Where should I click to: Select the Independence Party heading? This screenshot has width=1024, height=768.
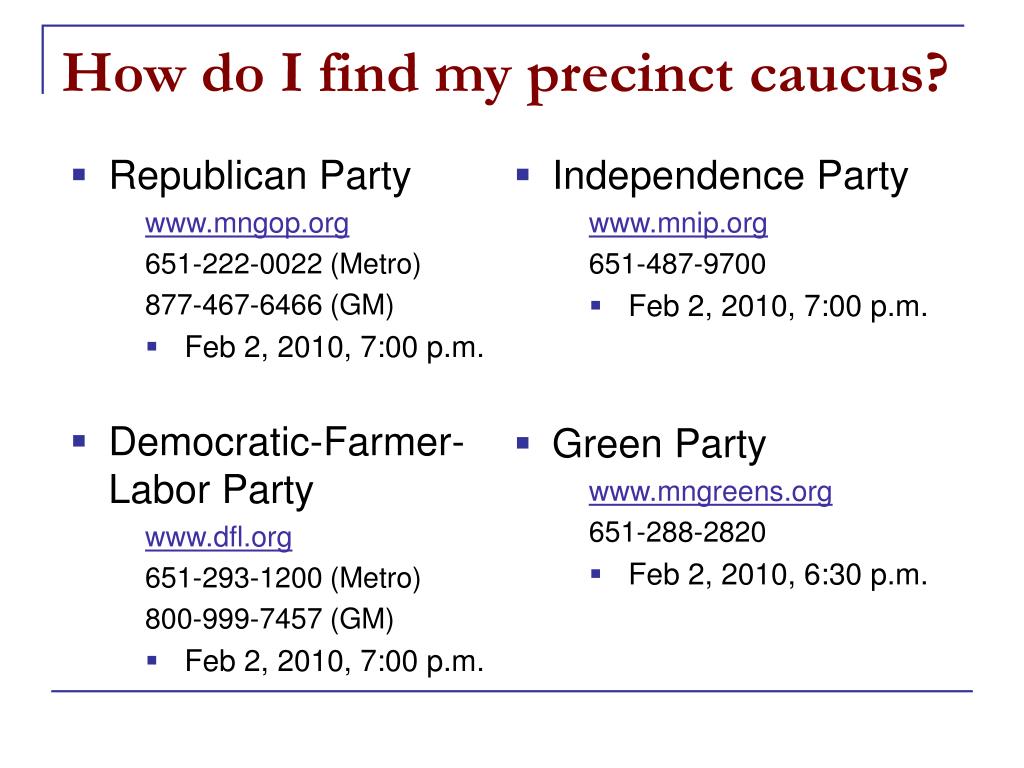coord(730,176)
